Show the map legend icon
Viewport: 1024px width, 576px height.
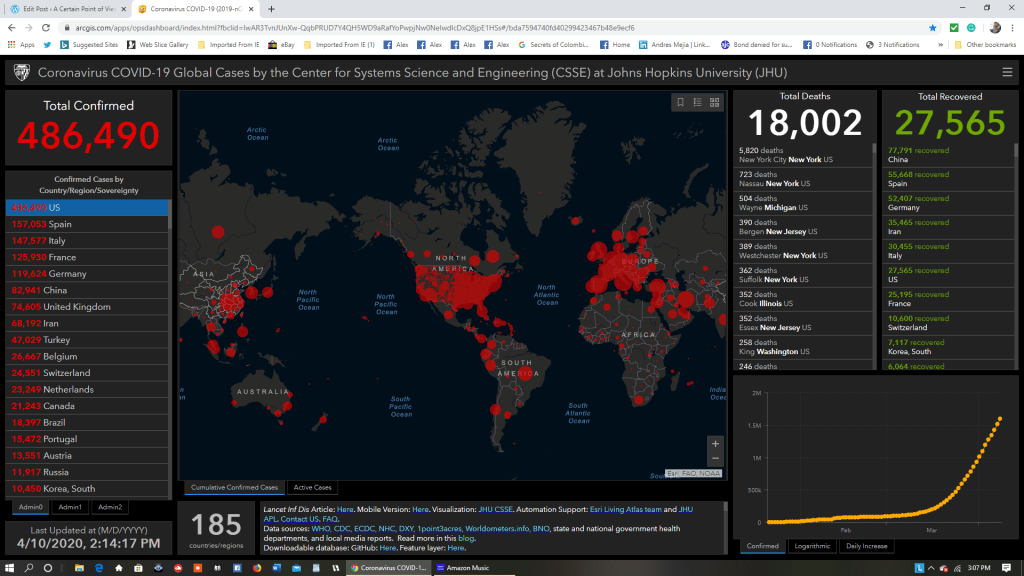[x=697, y=102]
